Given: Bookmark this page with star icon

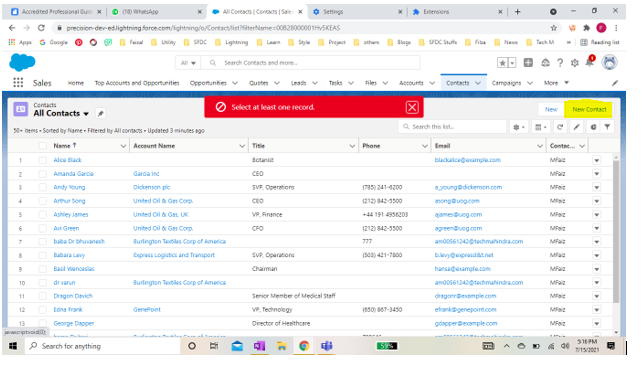Looking at the screenshot, I should [554, 28].
